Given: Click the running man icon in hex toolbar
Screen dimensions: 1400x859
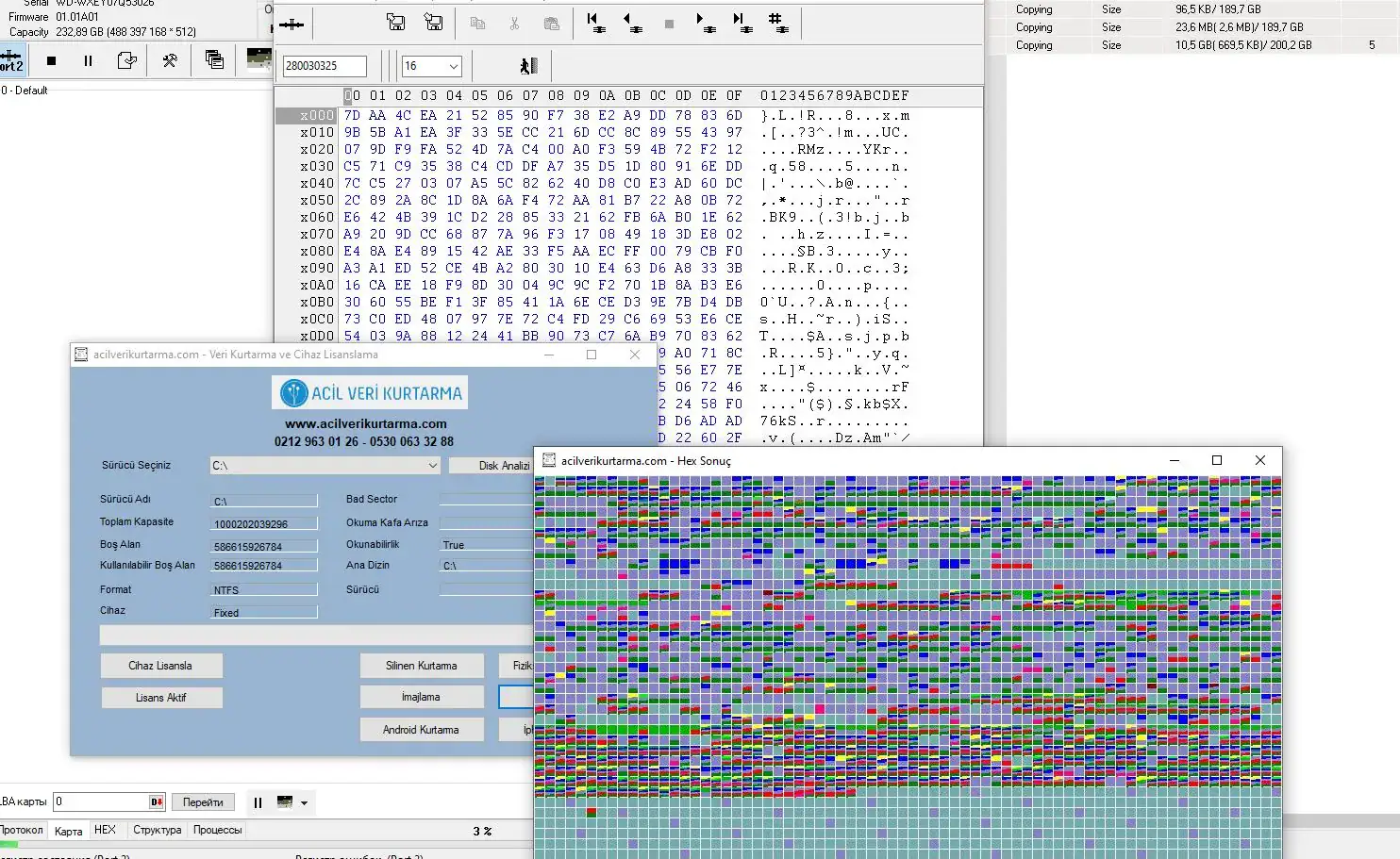Looking at the screenshot, I should [528, 66].
